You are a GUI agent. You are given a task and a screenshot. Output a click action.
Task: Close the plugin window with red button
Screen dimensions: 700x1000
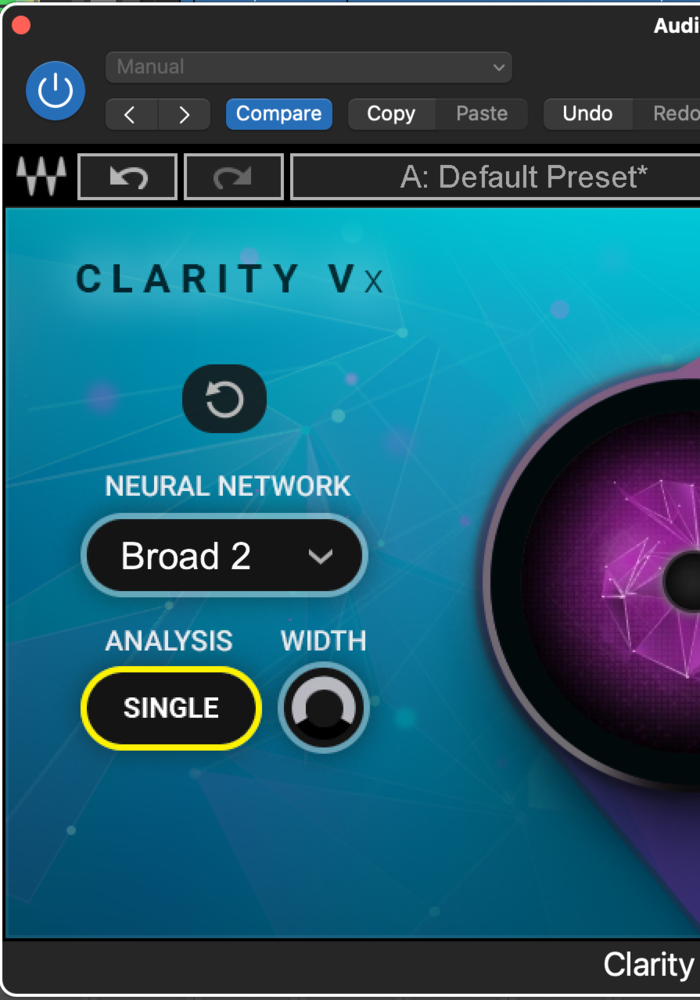[x=21, y=26]
